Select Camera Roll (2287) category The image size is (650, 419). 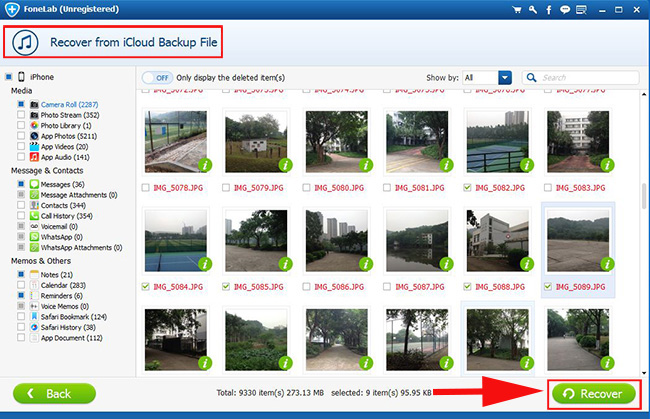pos(69,104)
